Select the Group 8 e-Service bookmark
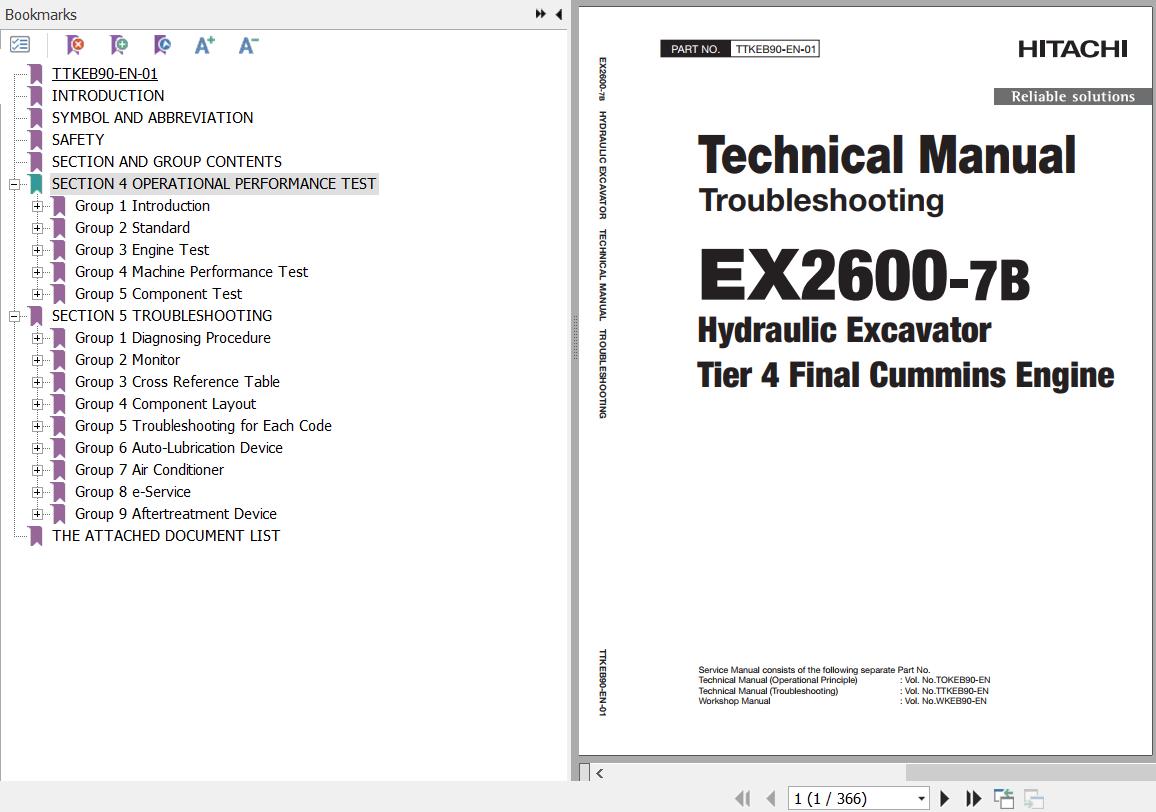The height and width of the screenshot is (812, 1156). click(x=133, y=492)
